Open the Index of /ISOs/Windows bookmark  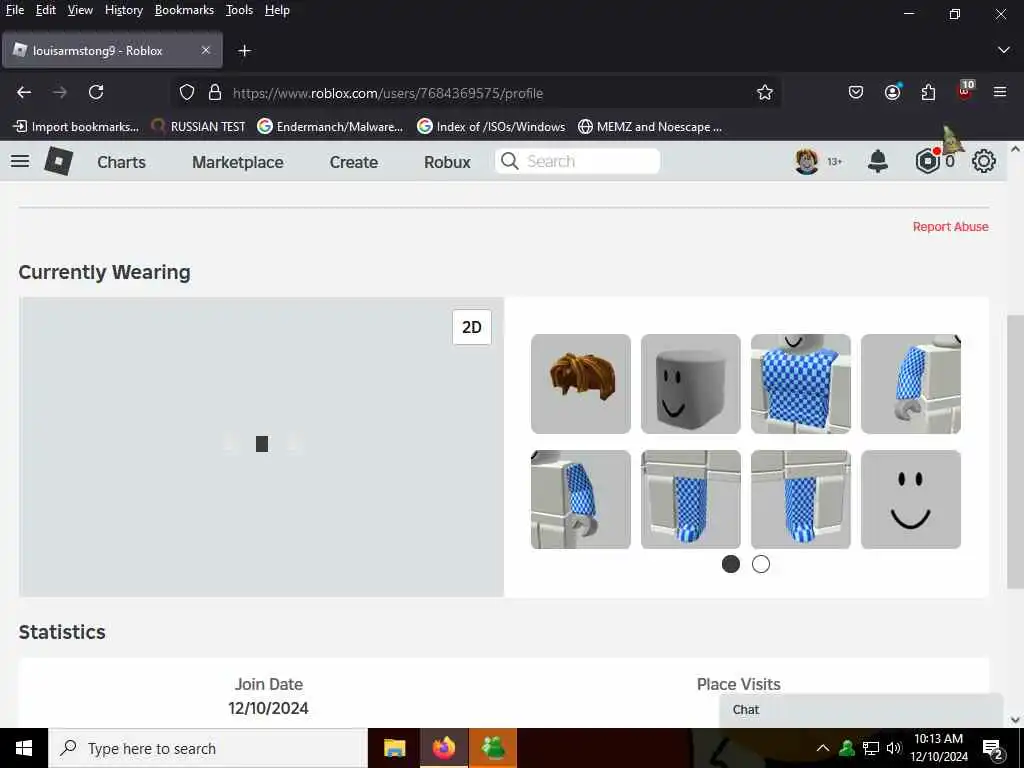tap(491, 127)
